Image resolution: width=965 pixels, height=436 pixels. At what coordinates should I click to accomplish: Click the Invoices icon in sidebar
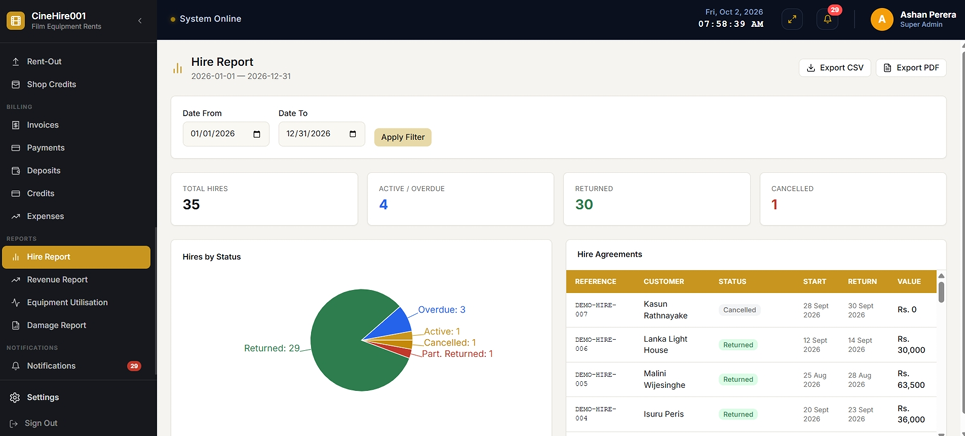pyautogui.click(x=15, y=125)
